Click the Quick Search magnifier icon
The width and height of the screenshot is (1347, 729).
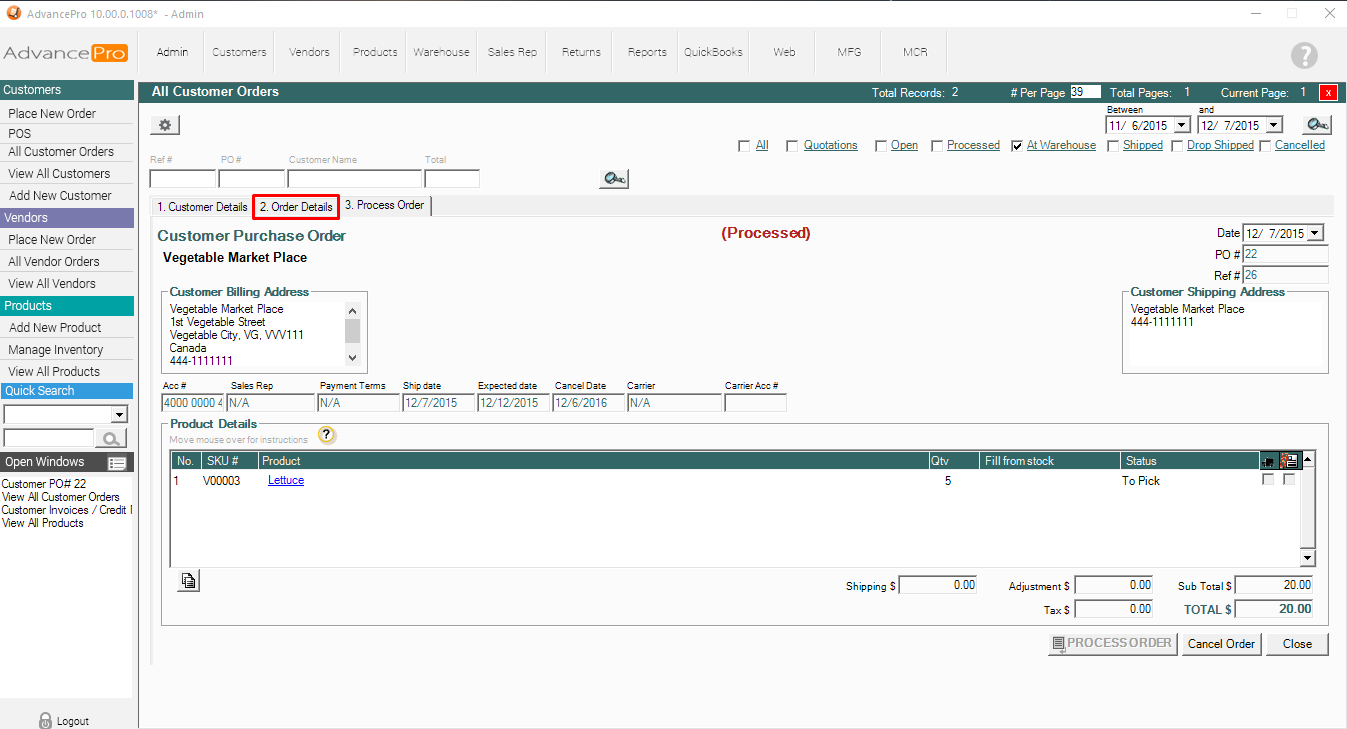111,438
